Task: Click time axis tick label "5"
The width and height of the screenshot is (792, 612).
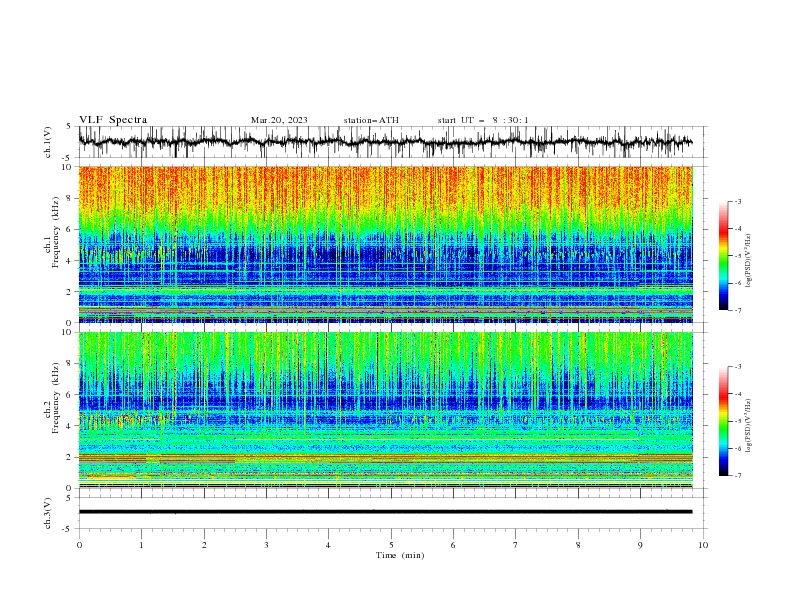Action: 391,545
